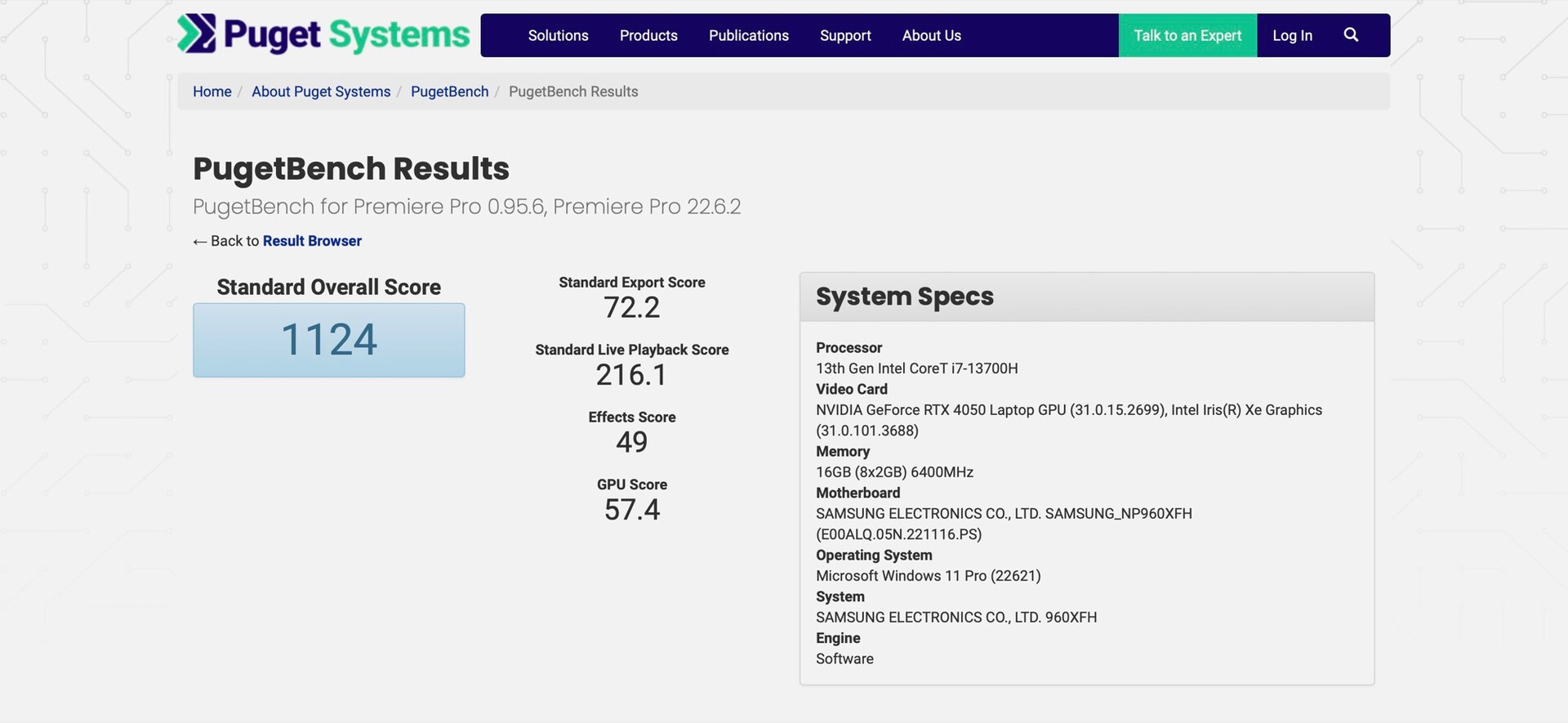Click the Puget Systems logo

tap(323, 34)
